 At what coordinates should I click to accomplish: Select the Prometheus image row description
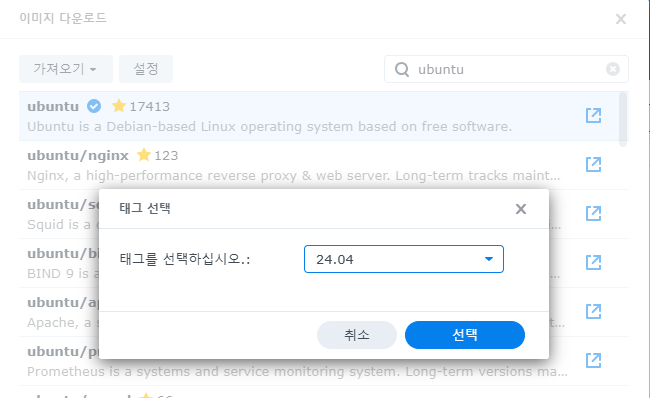pyautogui.click(x=297, y=371)
